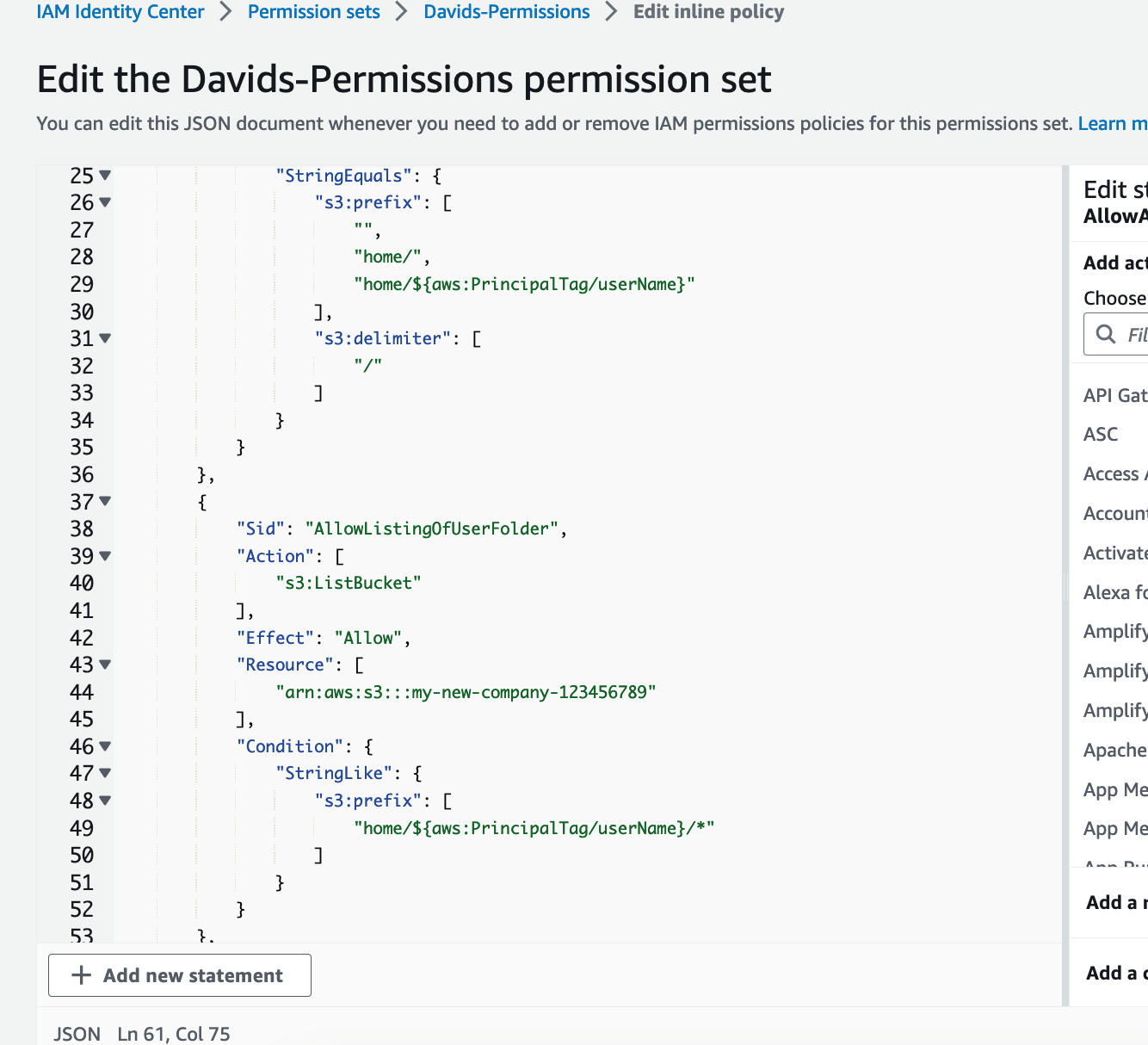The width and height of the screenshot is (1148, 1045).
Task: Click the magnifier icon in the service filter
Action: (x=1107, y=334)
